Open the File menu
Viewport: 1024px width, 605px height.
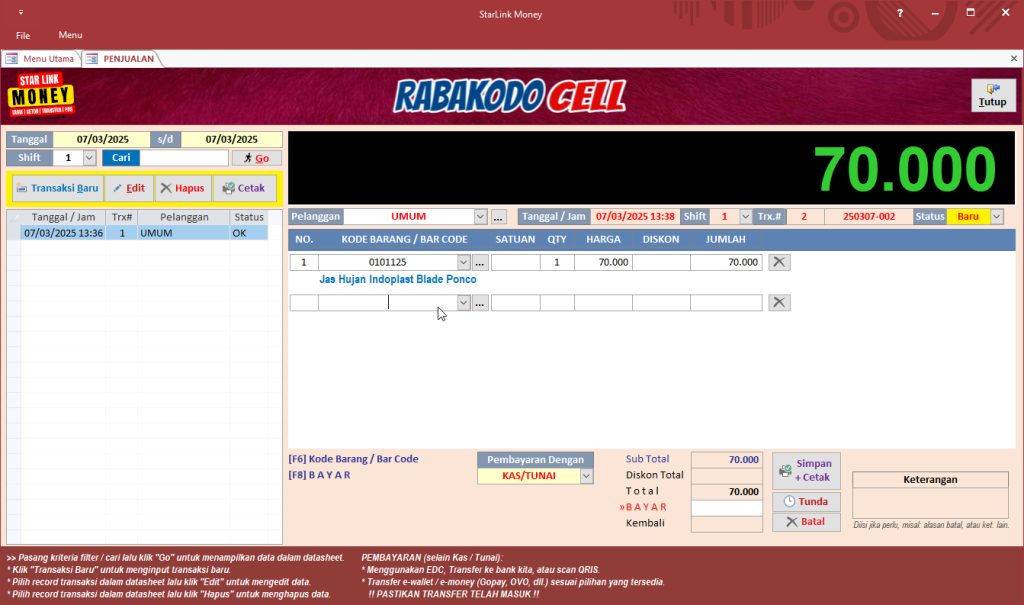(x=23, y=35)
